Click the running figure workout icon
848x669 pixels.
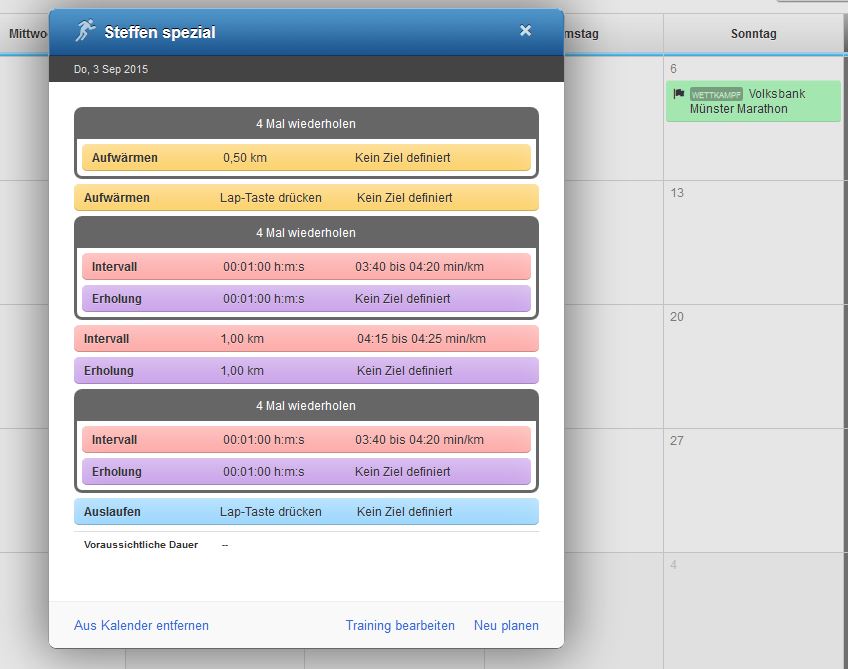(x=85, y=31)
